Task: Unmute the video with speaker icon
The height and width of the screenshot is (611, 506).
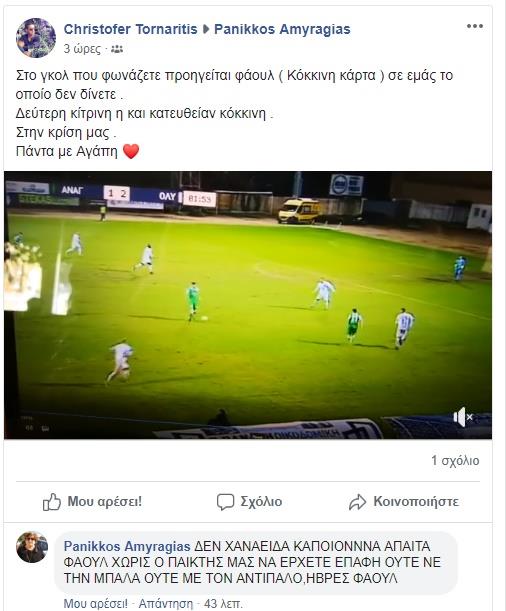Action: click(x=462, y=417)
